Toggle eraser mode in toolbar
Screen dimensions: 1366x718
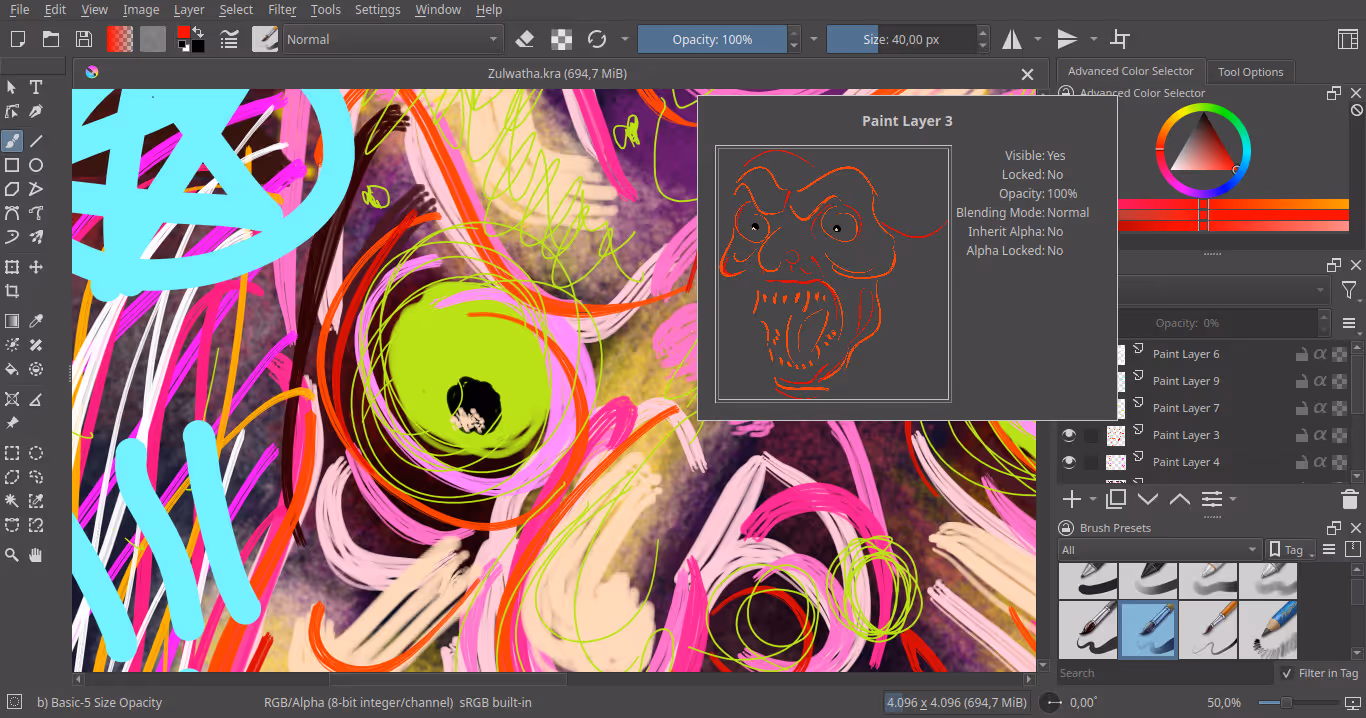pos(525,39)
